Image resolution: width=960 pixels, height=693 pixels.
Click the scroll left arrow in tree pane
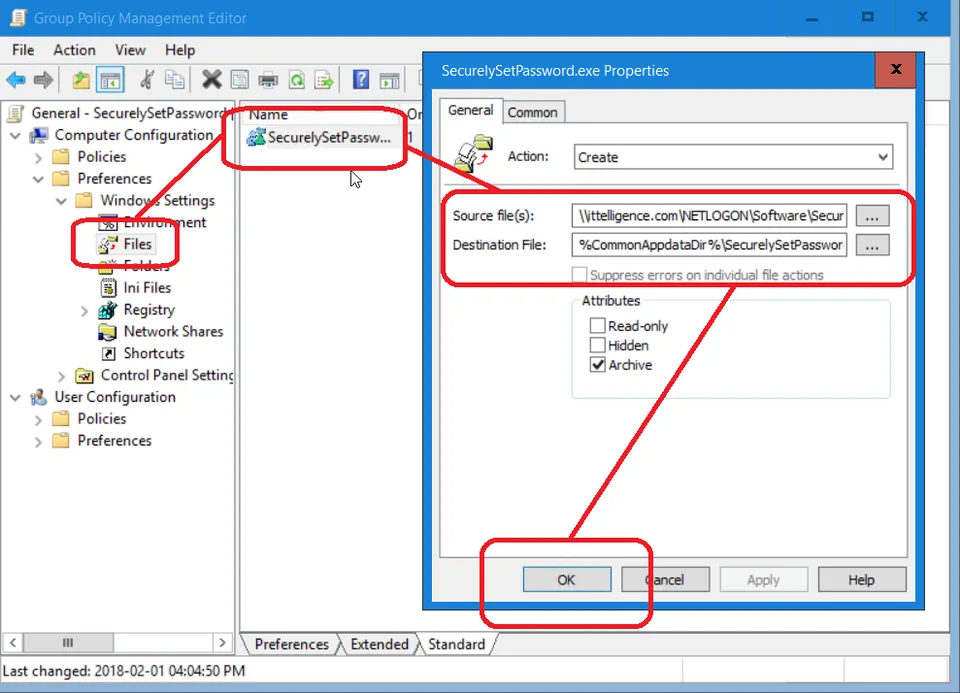[x=12, y=642]
